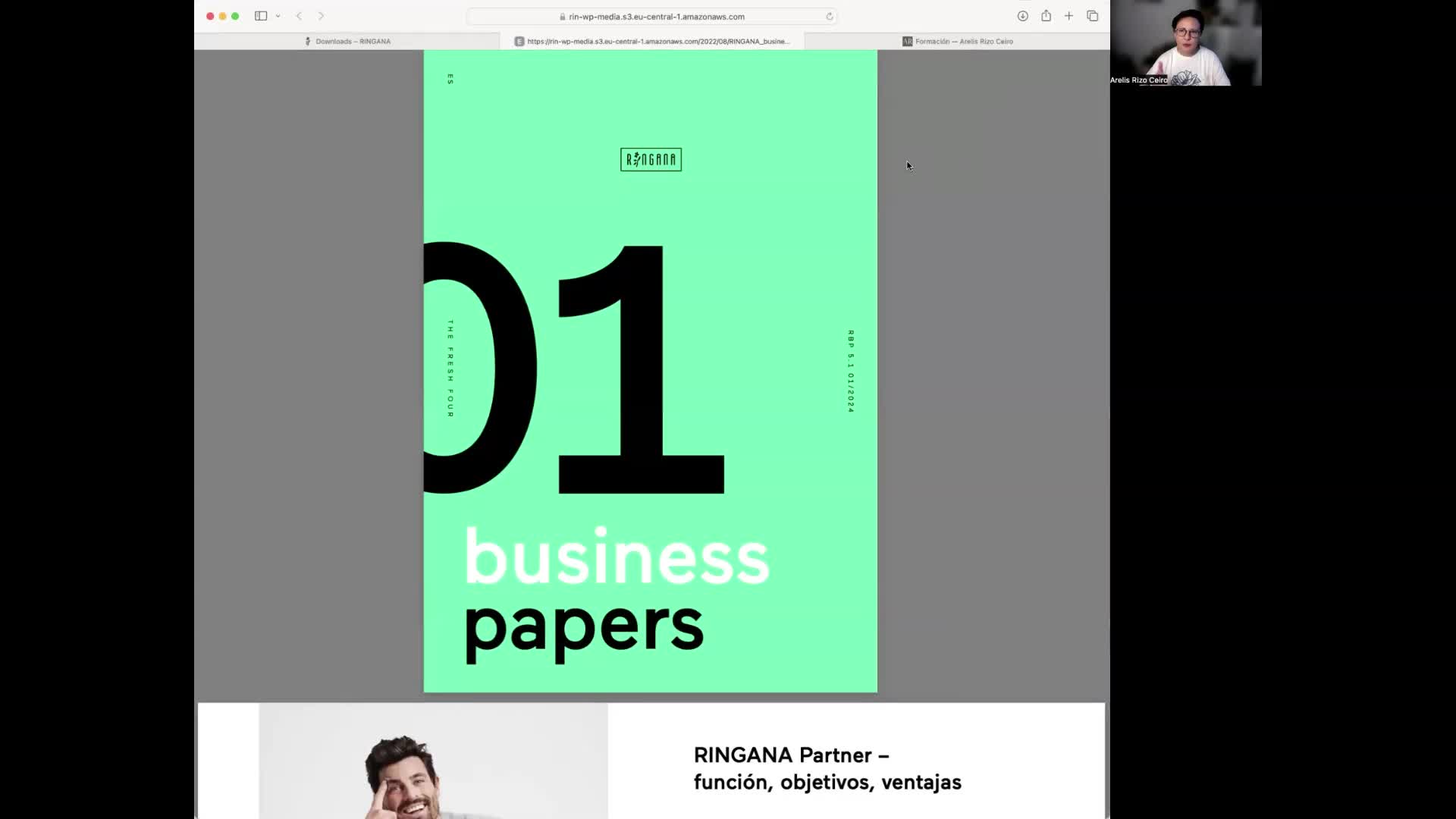Click 'THE FRESH FOUR' vertical text
Image resolution: width=1456 pixels, height=819 pixels.
point(450,369)
